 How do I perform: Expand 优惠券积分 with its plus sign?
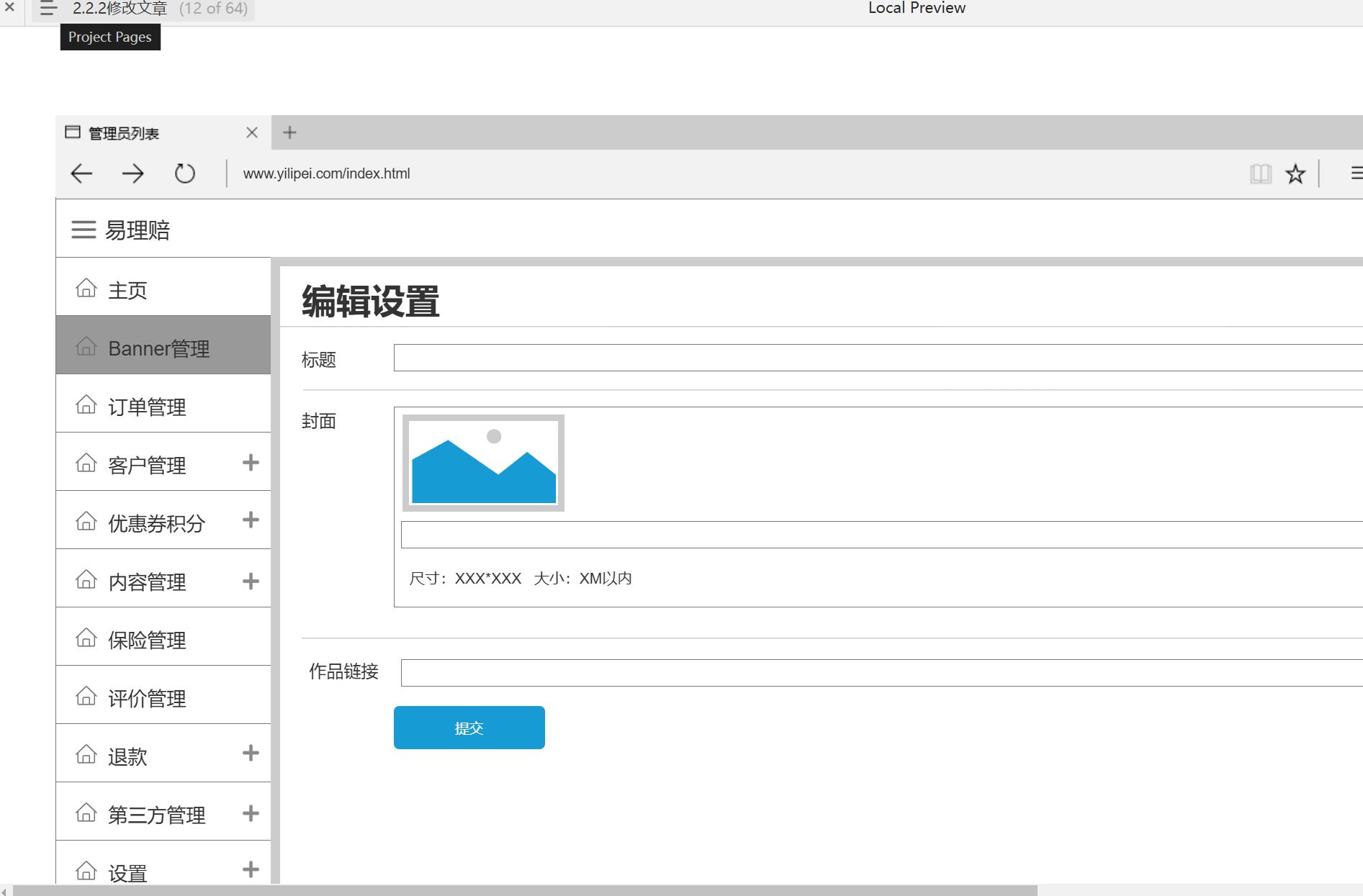[251, 520]
